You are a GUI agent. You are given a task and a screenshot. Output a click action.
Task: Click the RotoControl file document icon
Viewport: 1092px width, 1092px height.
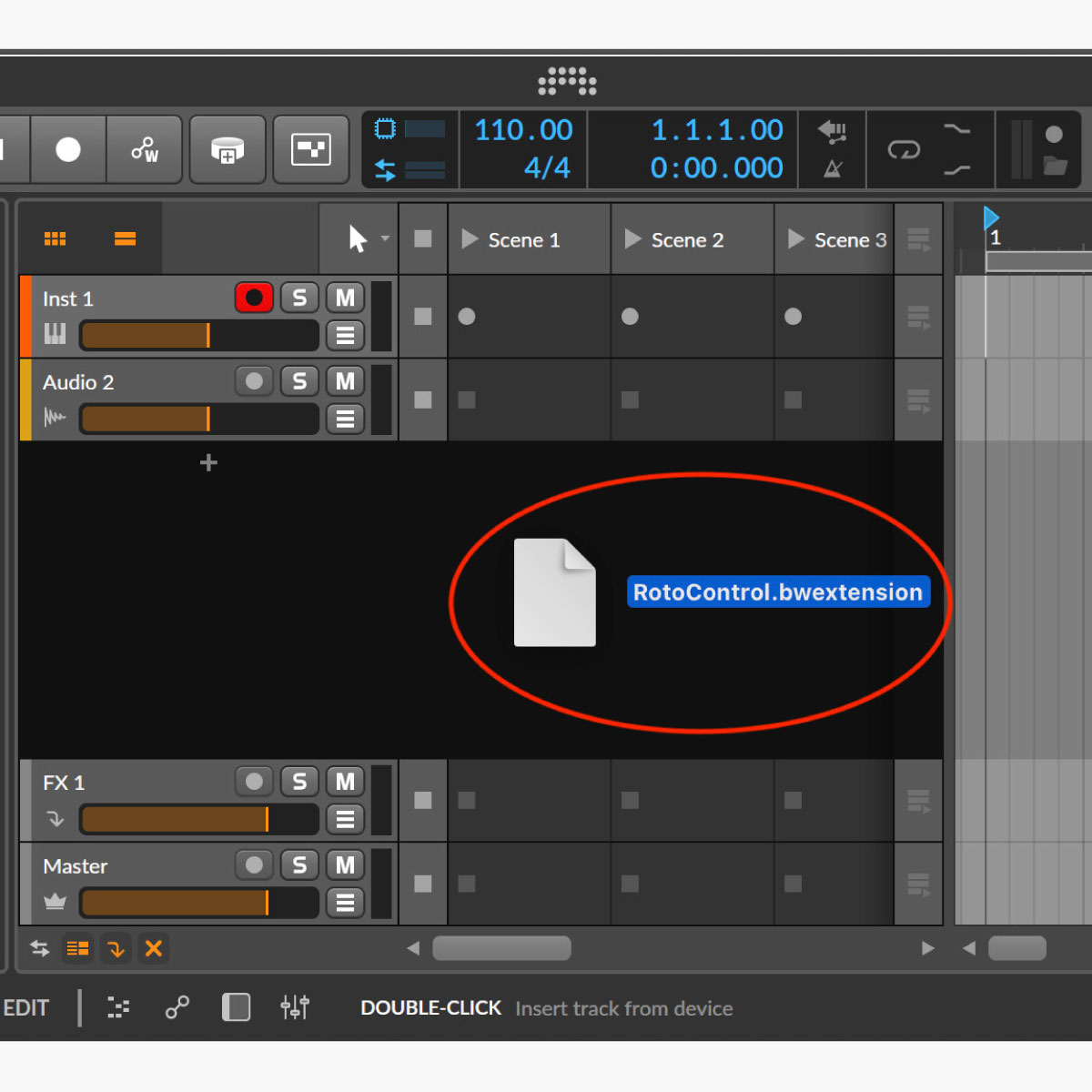(555, 592)
